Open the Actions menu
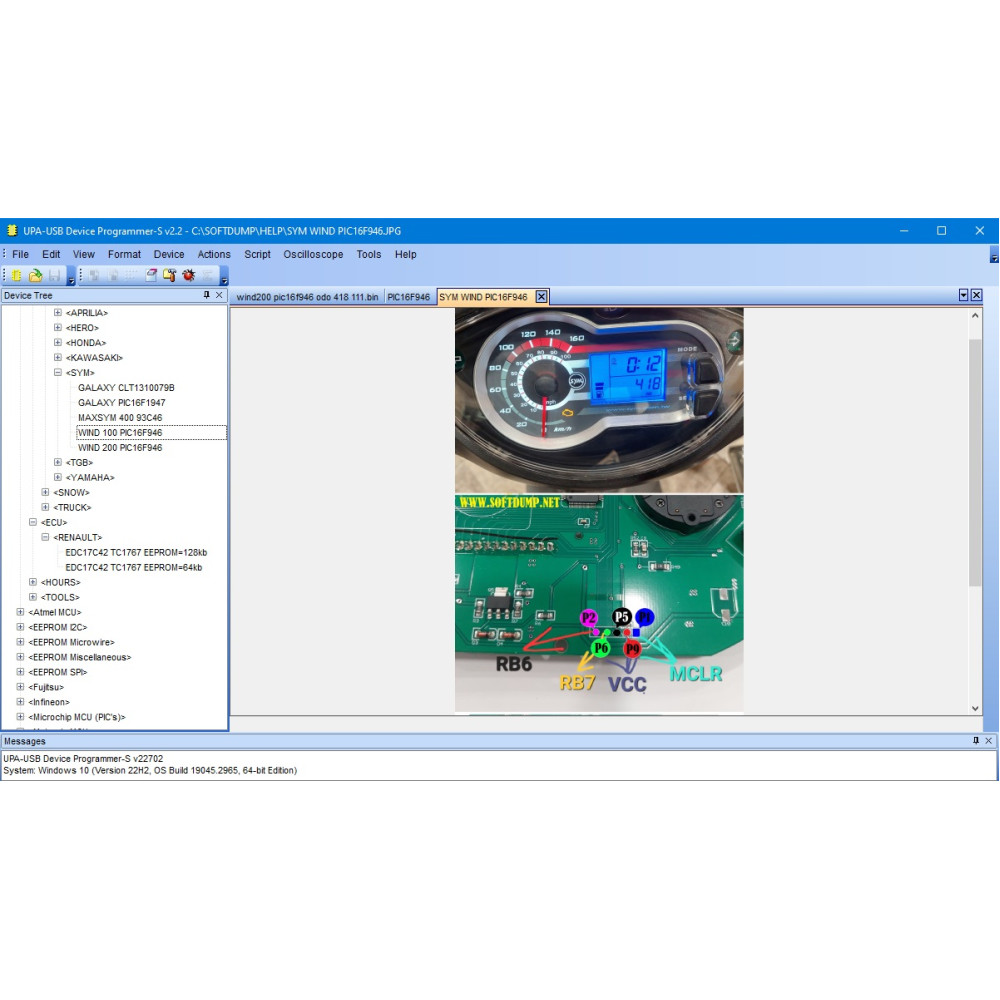 click(x=214, y=254)
